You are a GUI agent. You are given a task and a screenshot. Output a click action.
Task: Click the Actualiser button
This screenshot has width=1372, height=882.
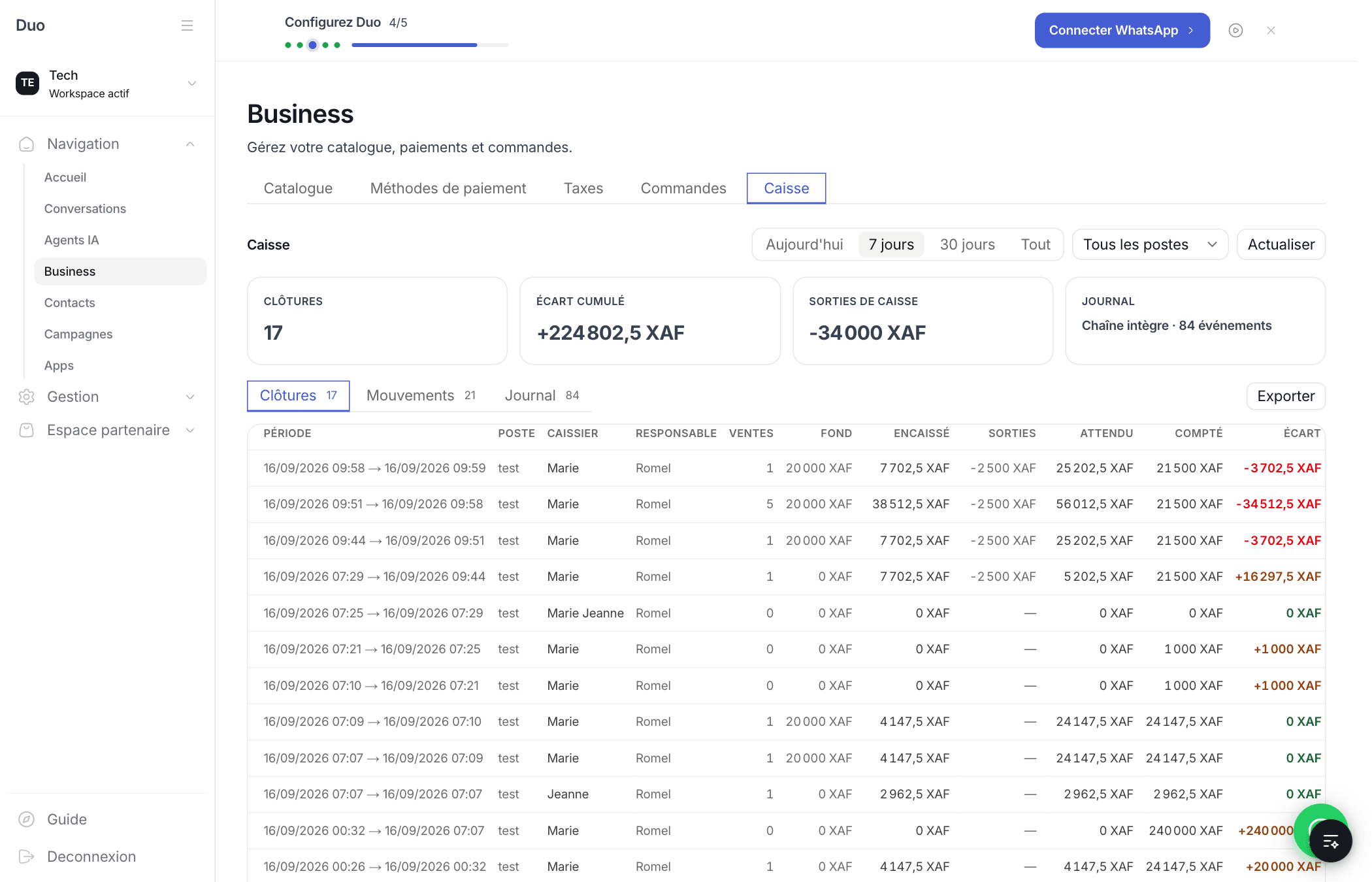click(1281, 244)
